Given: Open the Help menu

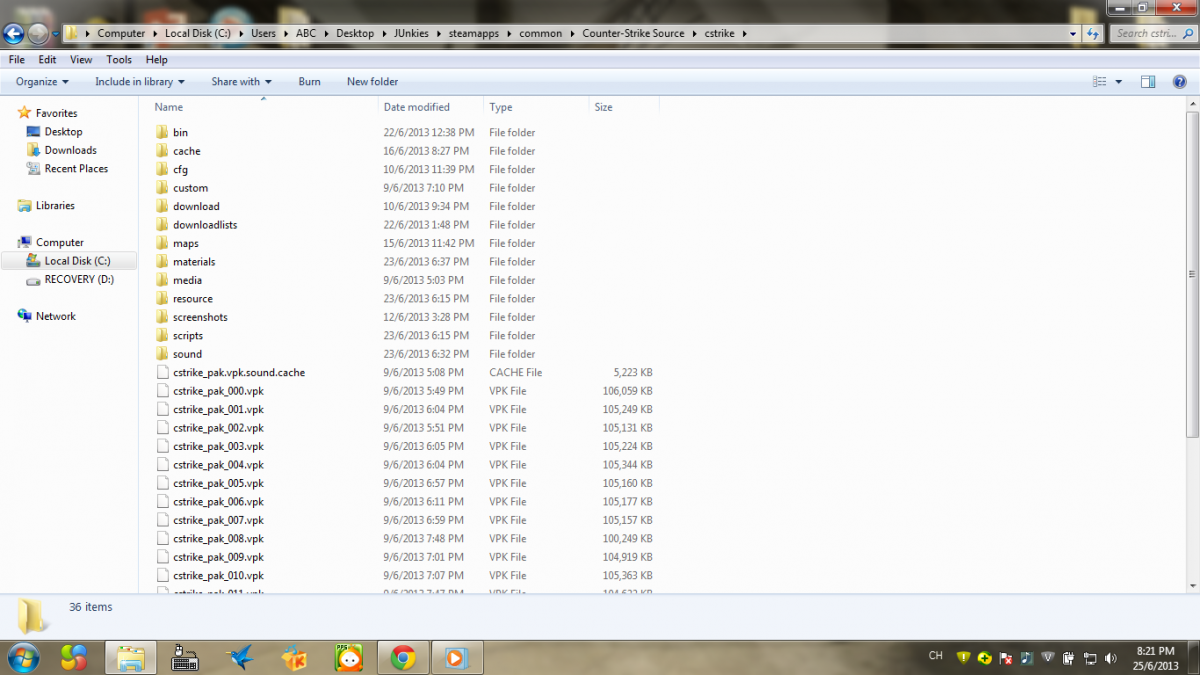Looking at the screenshot, I should pos(156,60).
